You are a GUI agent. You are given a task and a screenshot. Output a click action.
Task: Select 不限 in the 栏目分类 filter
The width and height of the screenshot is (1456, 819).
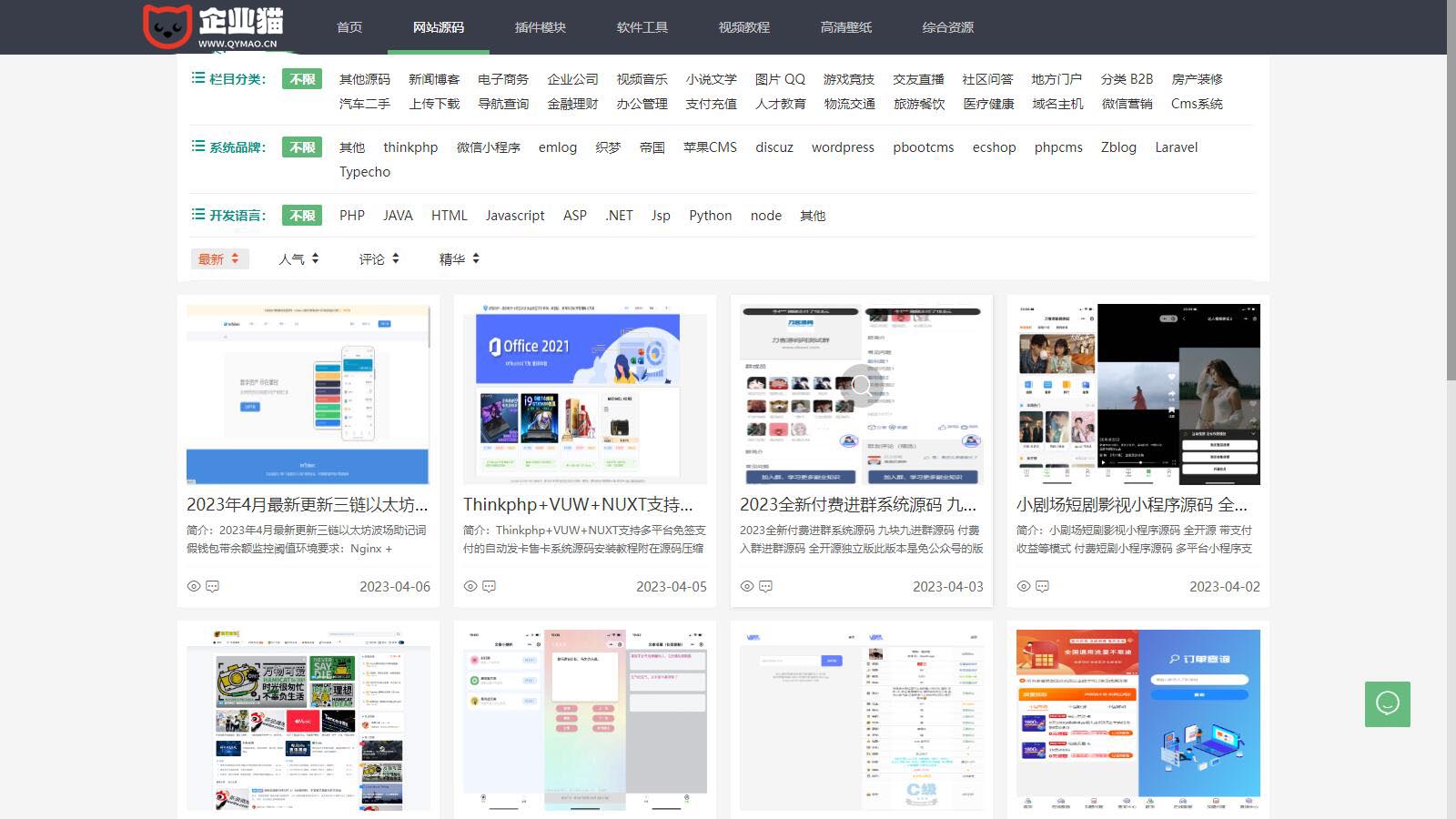(302, 79)
